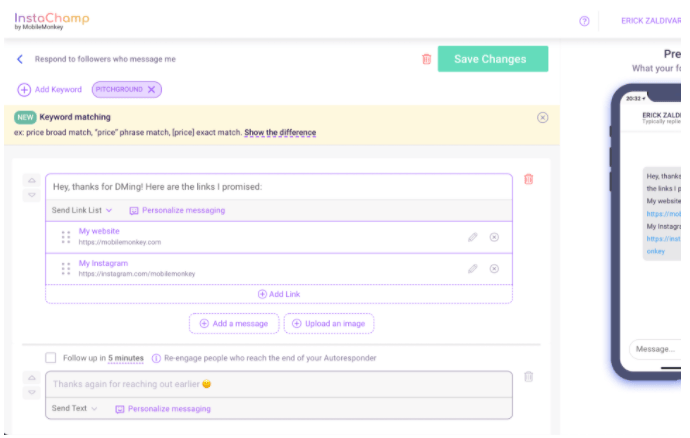This screenshot has width=690, height=438.
Task: Click the drag handle for My website
Action: click(66, 237)
